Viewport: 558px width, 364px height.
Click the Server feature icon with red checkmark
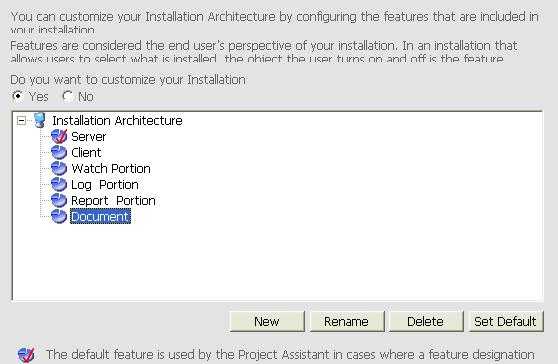pos(59,136)
